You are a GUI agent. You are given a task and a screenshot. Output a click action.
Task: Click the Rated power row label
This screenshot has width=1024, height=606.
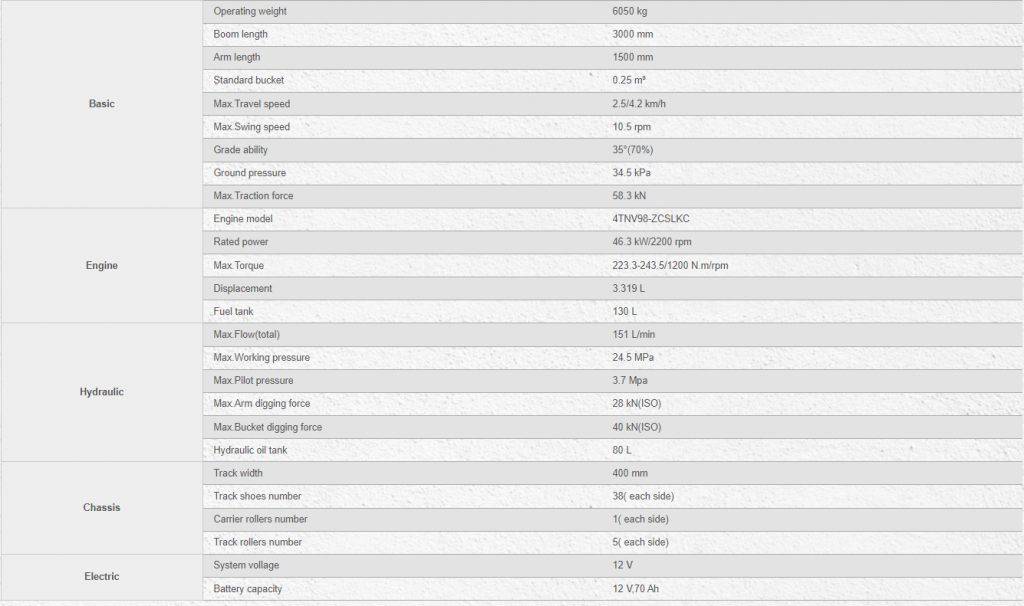[x=241, y=242]
